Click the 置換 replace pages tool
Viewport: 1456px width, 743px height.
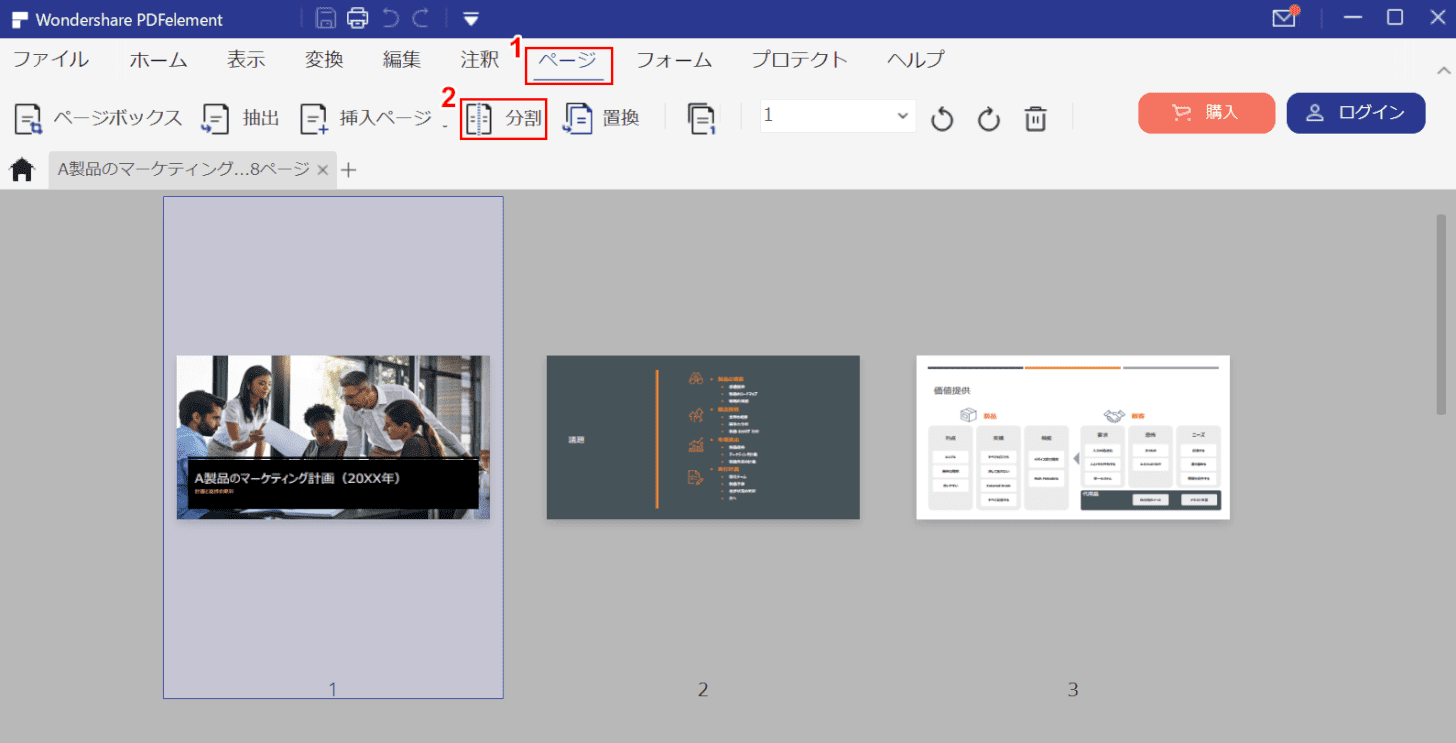(x=601, y=118)
